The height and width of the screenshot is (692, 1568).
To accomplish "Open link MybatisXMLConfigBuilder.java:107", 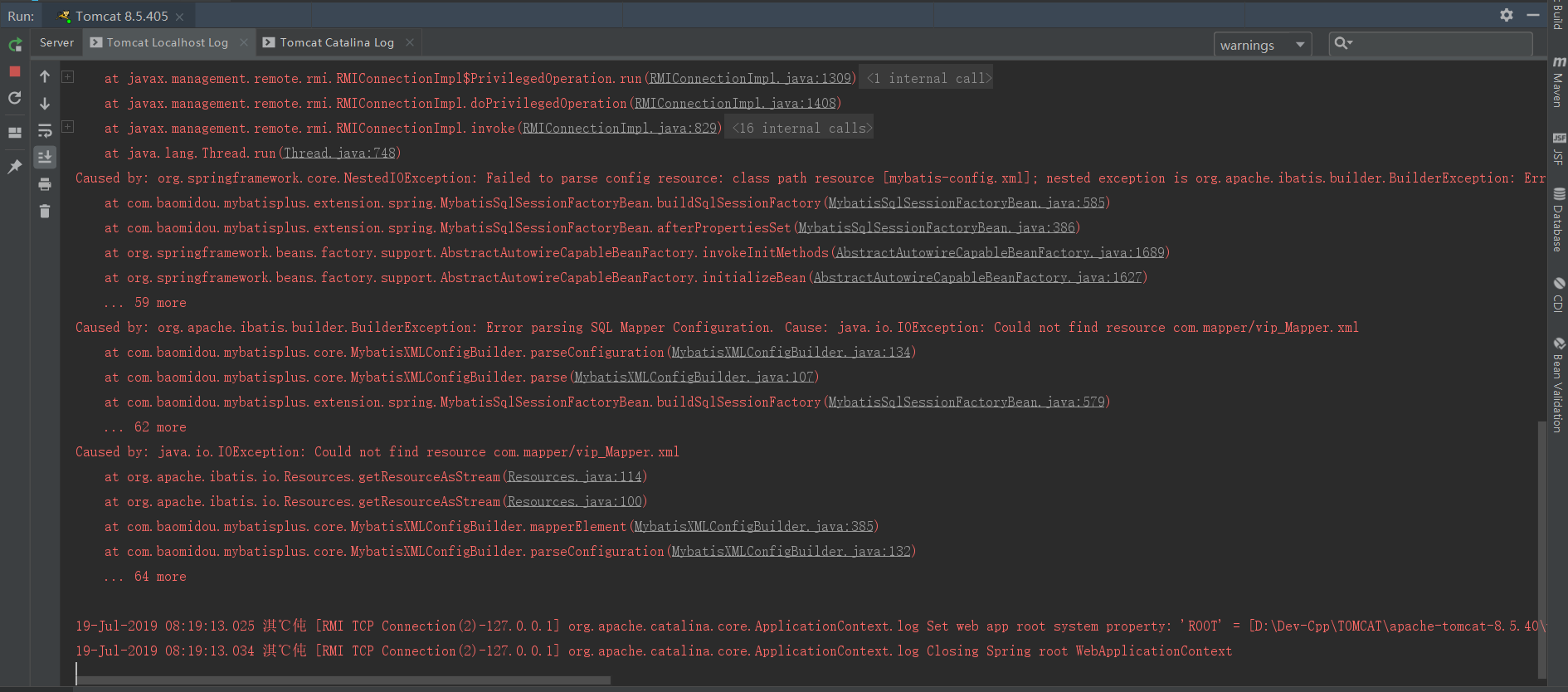I will (x=694, y=377).
